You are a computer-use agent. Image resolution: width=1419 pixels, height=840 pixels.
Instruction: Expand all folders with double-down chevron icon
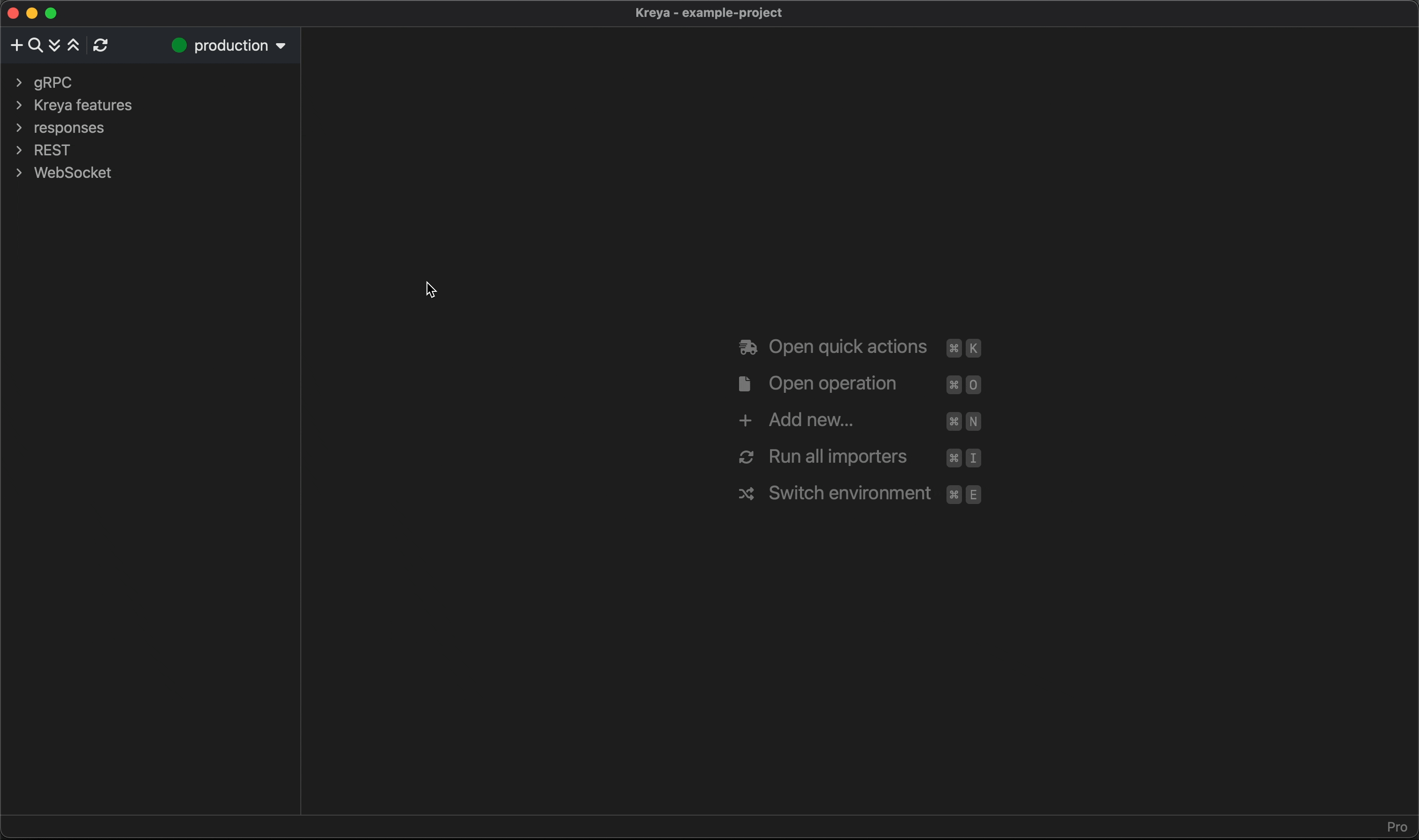(54, 45)
